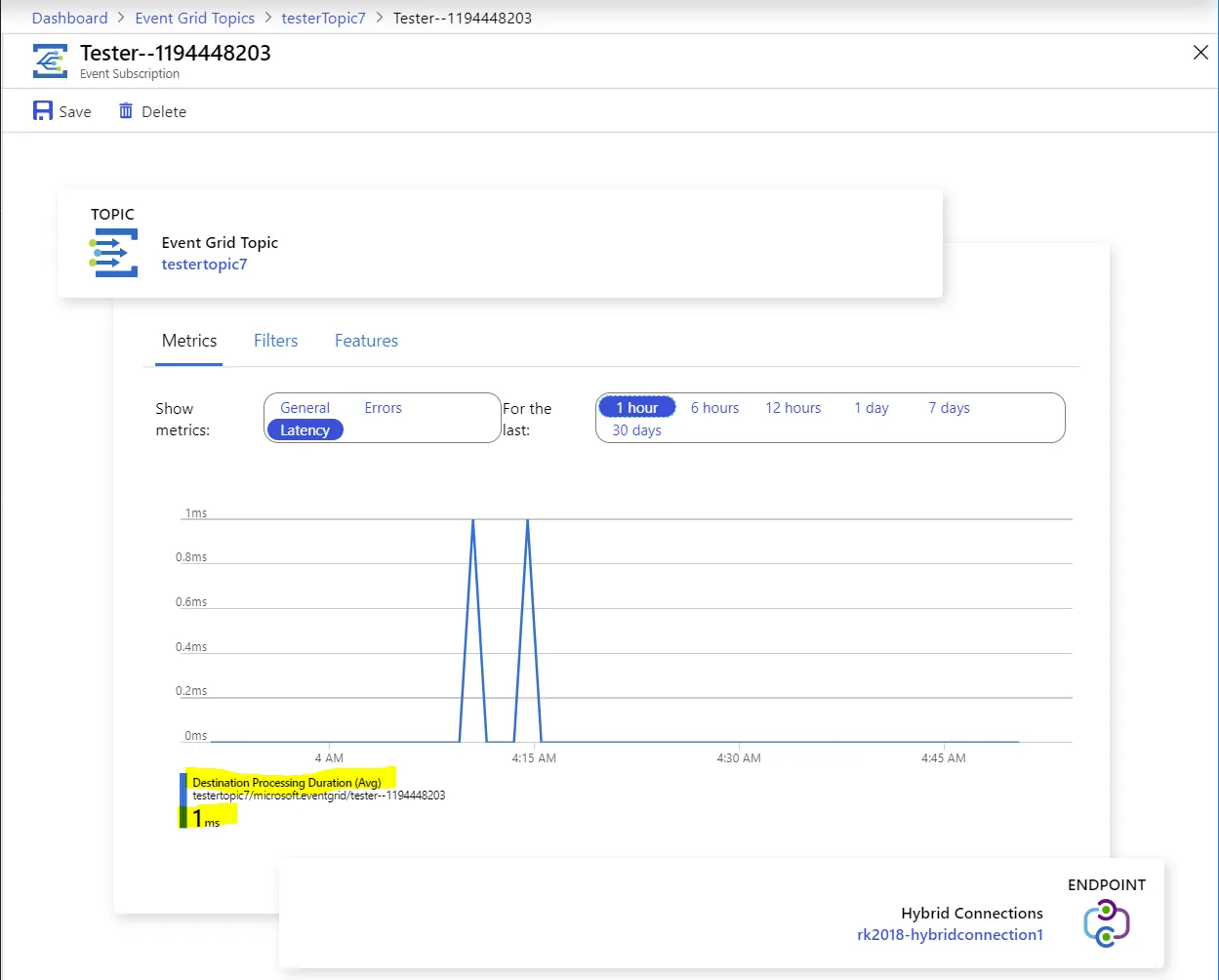Close the Event Subscription blade
The width and height of the screenshot is (1219, 980).
click(x=1200, y=53)
